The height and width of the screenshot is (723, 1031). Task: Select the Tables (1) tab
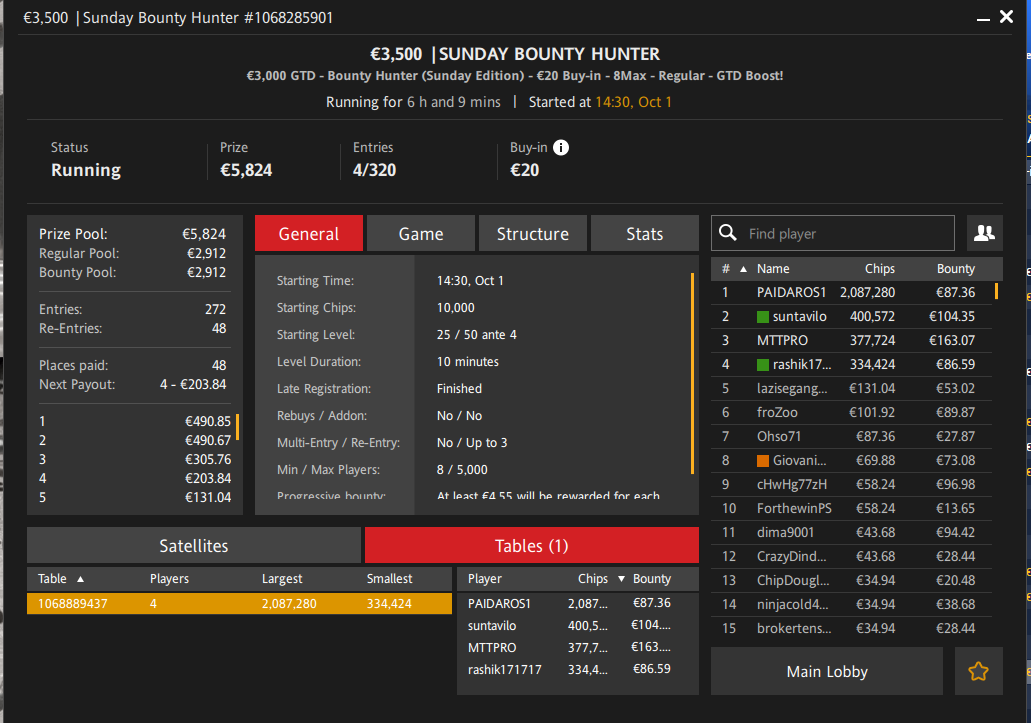(532, 546)
